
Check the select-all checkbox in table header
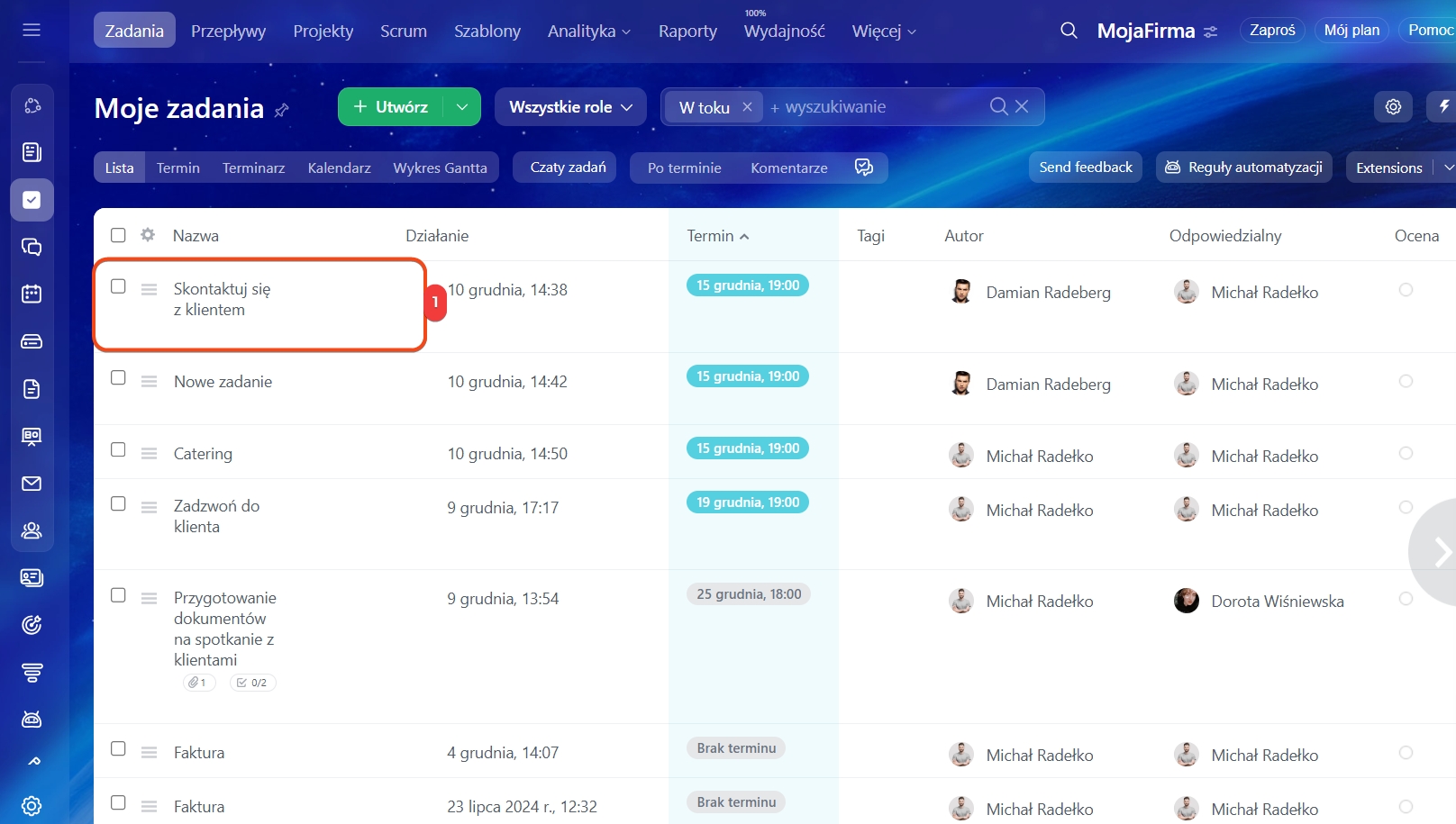pyautogui.click(x=118, y=235)
